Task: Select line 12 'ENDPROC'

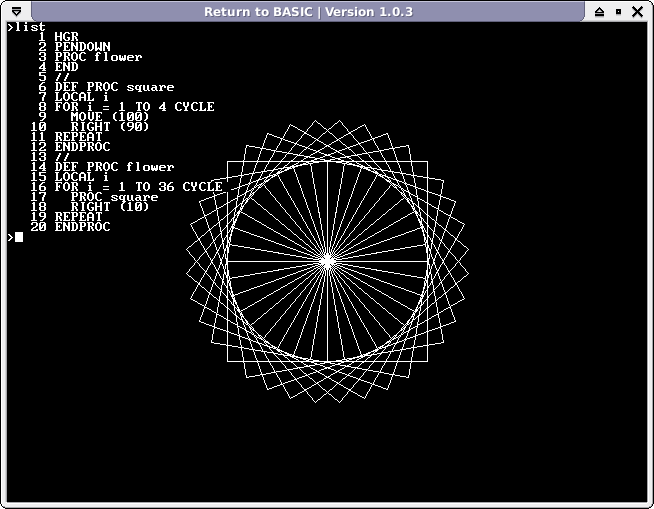Action: pos(70,147)
